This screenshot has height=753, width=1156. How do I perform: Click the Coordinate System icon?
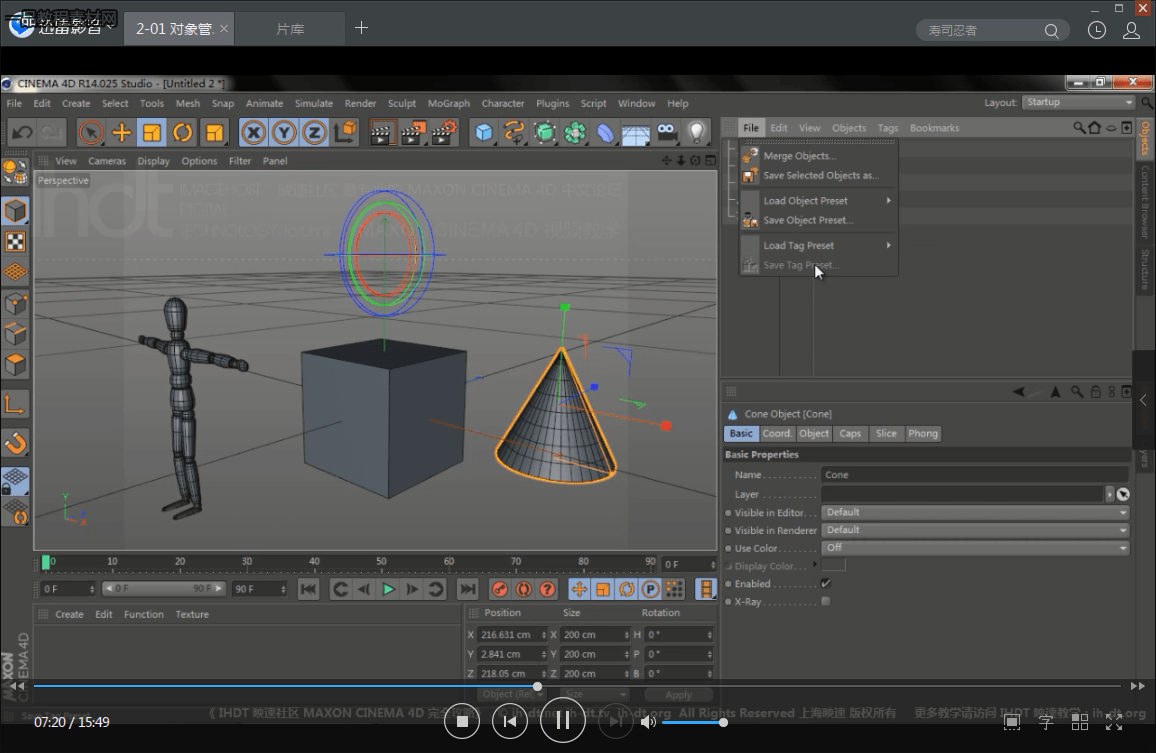(345, 133)
